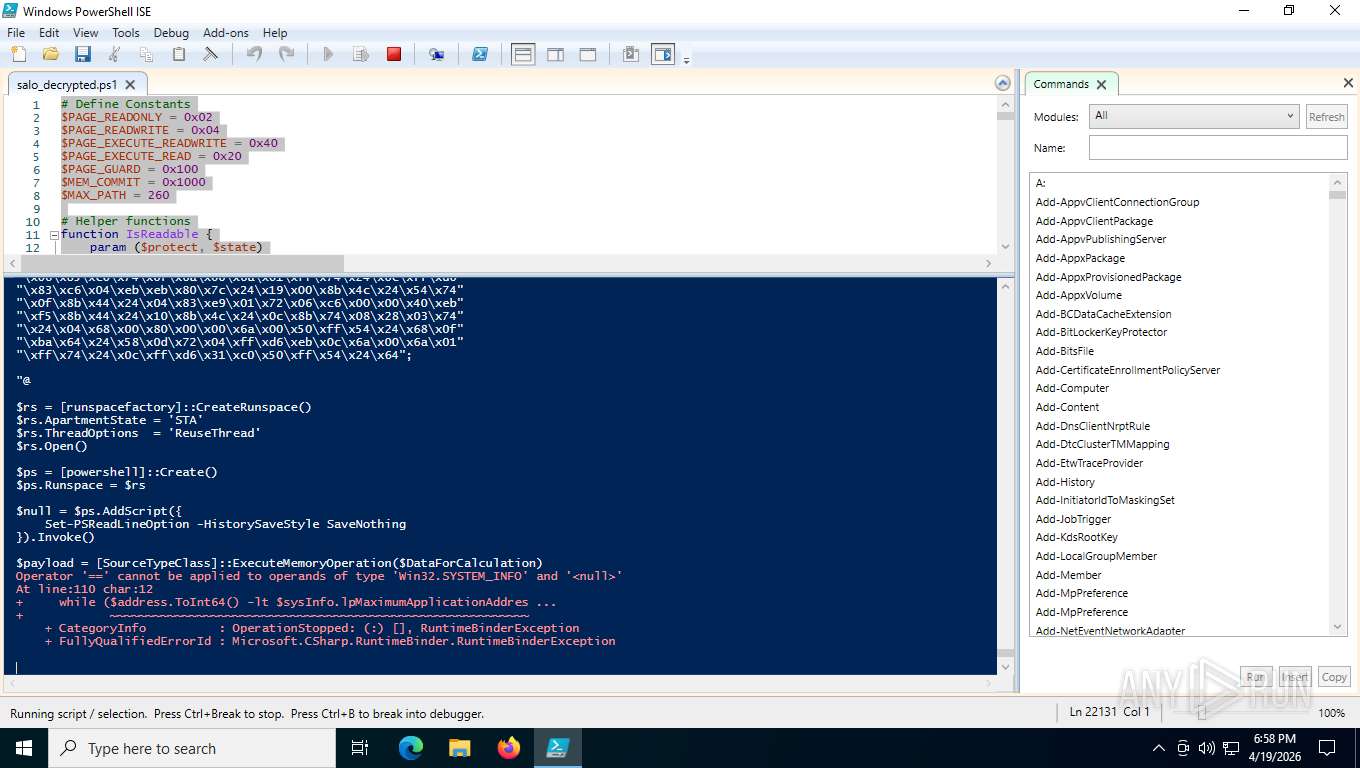
Task: Click the Insert button in Commands
Action: tap(1294, 677)
